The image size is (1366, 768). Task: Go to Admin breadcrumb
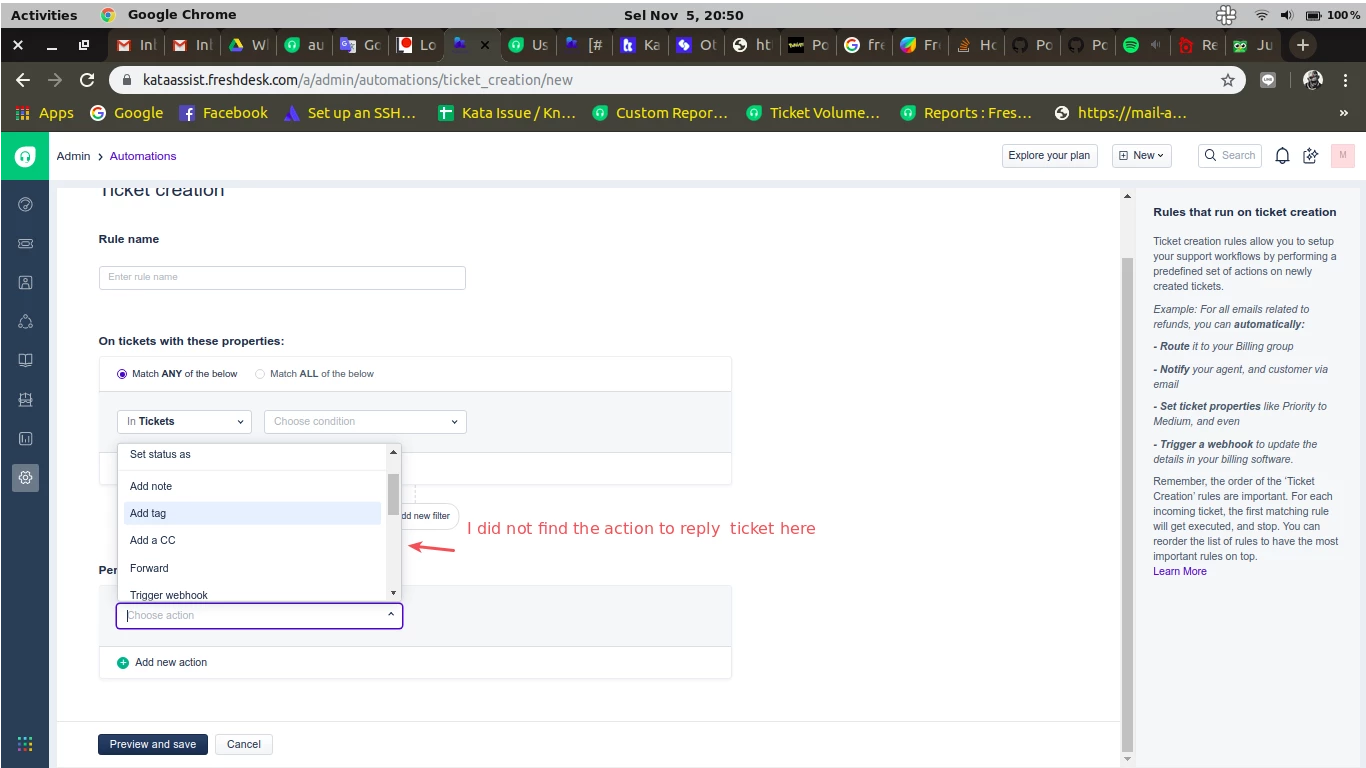tap(73, 156)
